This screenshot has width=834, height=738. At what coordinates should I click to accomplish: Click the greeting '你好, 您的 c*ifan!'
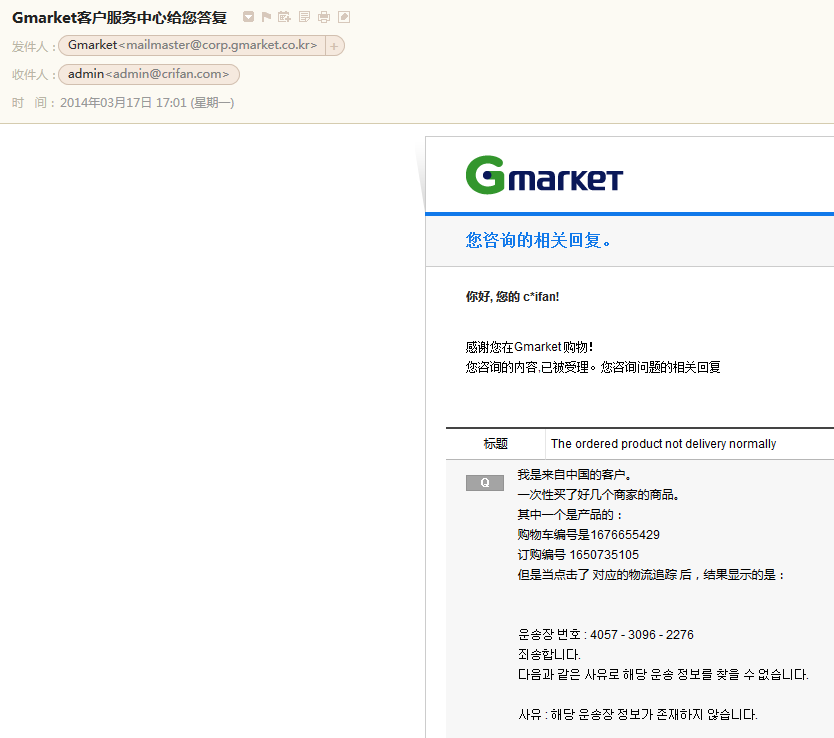tap(512, 297)
